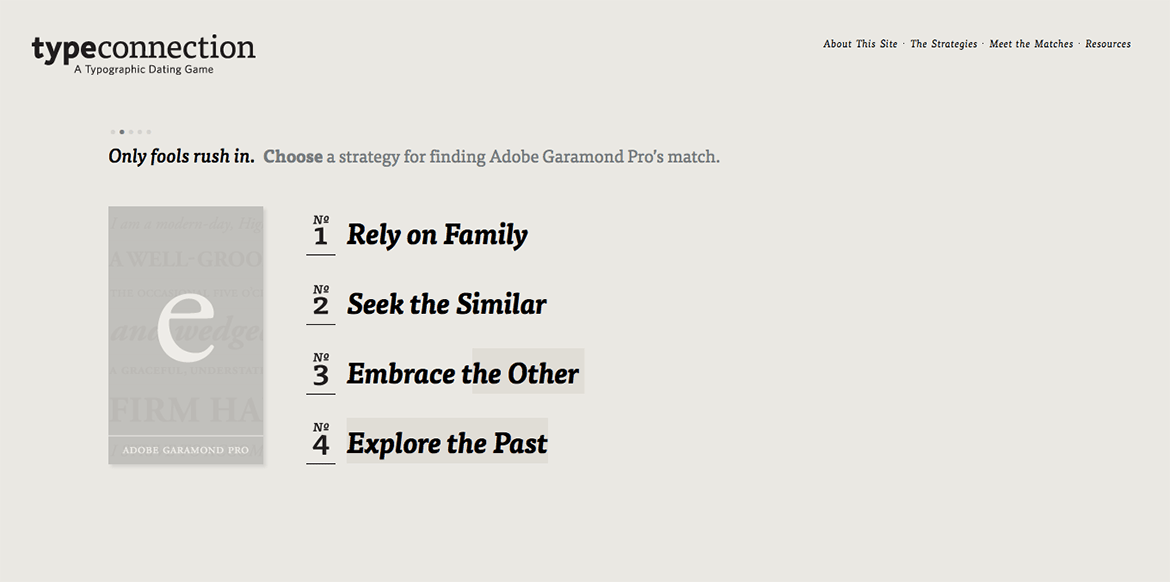
Task: Select the first progress dot
Action: [113, 132]
